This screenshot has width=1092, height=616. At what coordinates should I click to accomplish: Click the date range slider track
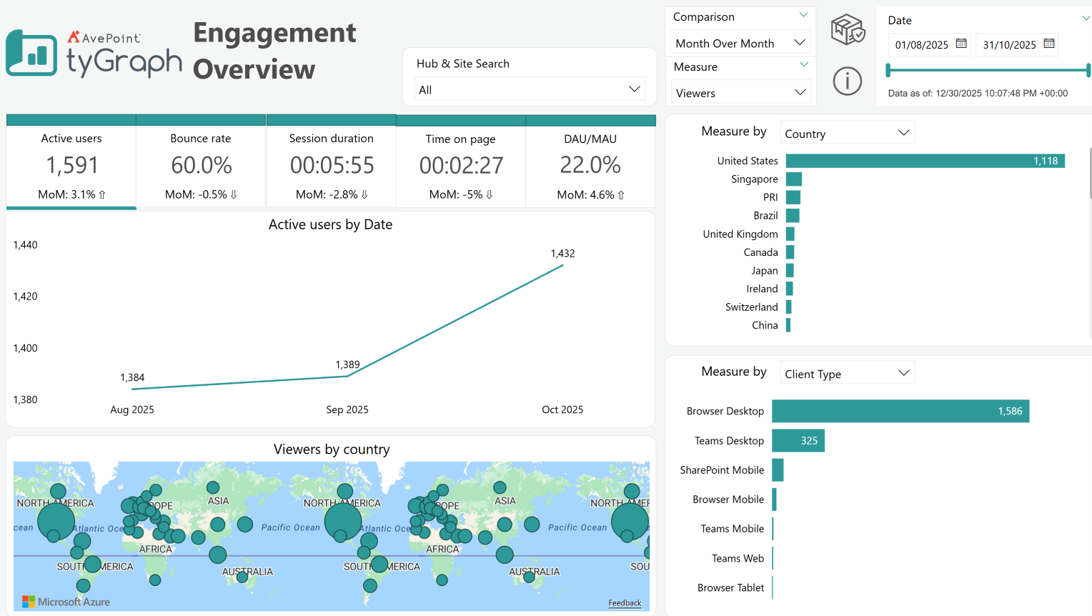pyautogui.click(x=988, y=70)
